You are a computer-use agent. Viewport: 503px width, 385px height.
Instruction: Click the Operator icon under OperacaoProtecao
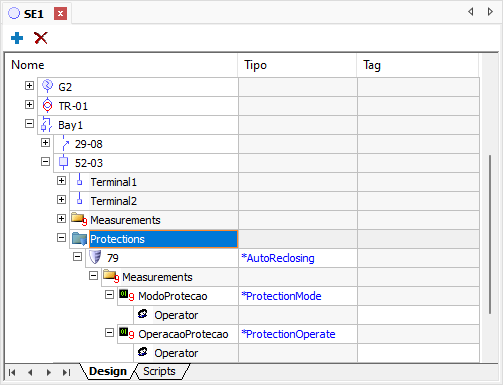143,351
